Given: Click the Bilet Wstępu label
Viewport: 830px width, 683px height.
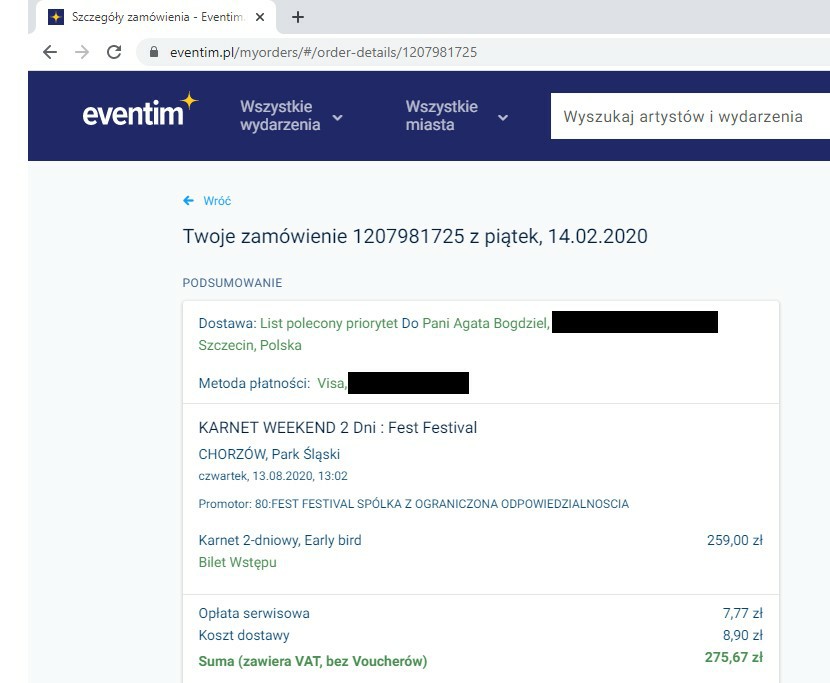Looking at the screenshot, I should [x=237, y=562].
